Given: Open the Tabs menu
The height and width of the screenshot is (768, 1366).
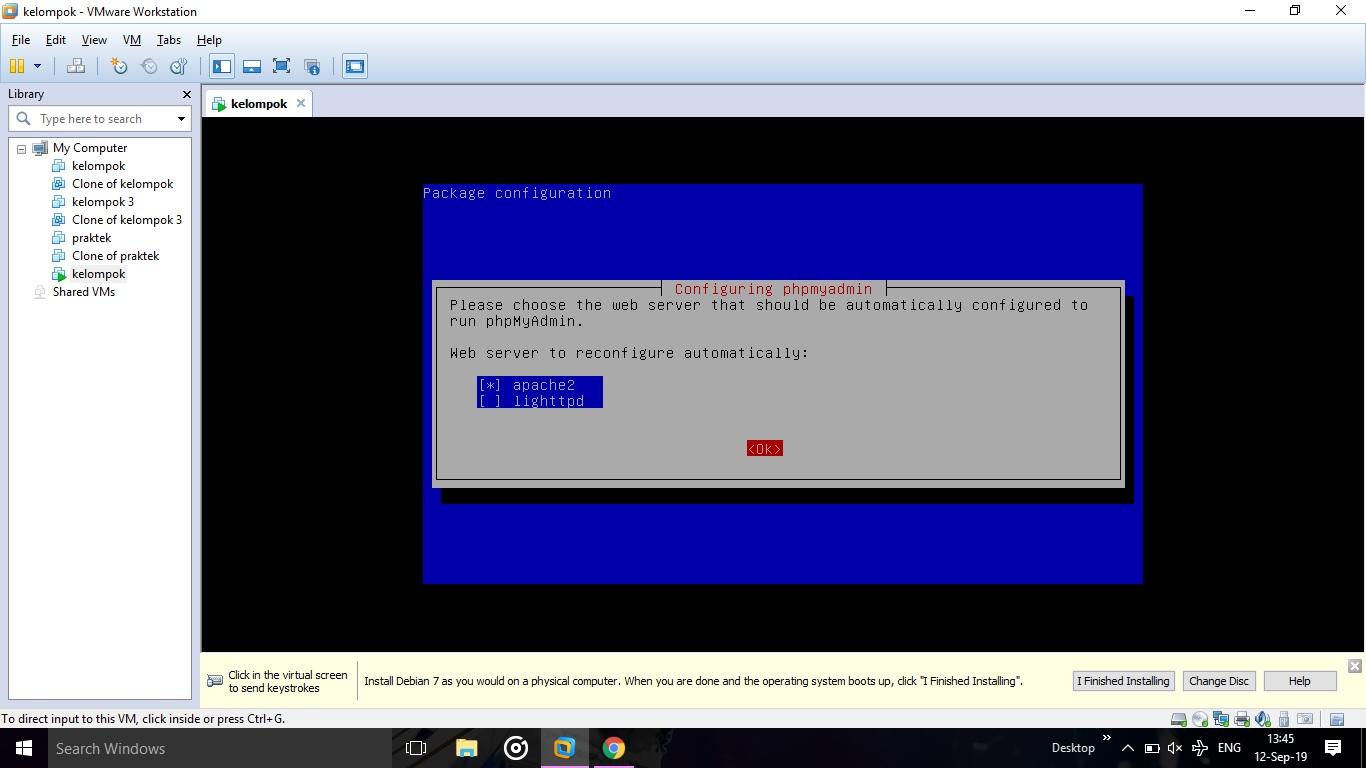Looking at the screenshot, I should (x=168, y=40).
